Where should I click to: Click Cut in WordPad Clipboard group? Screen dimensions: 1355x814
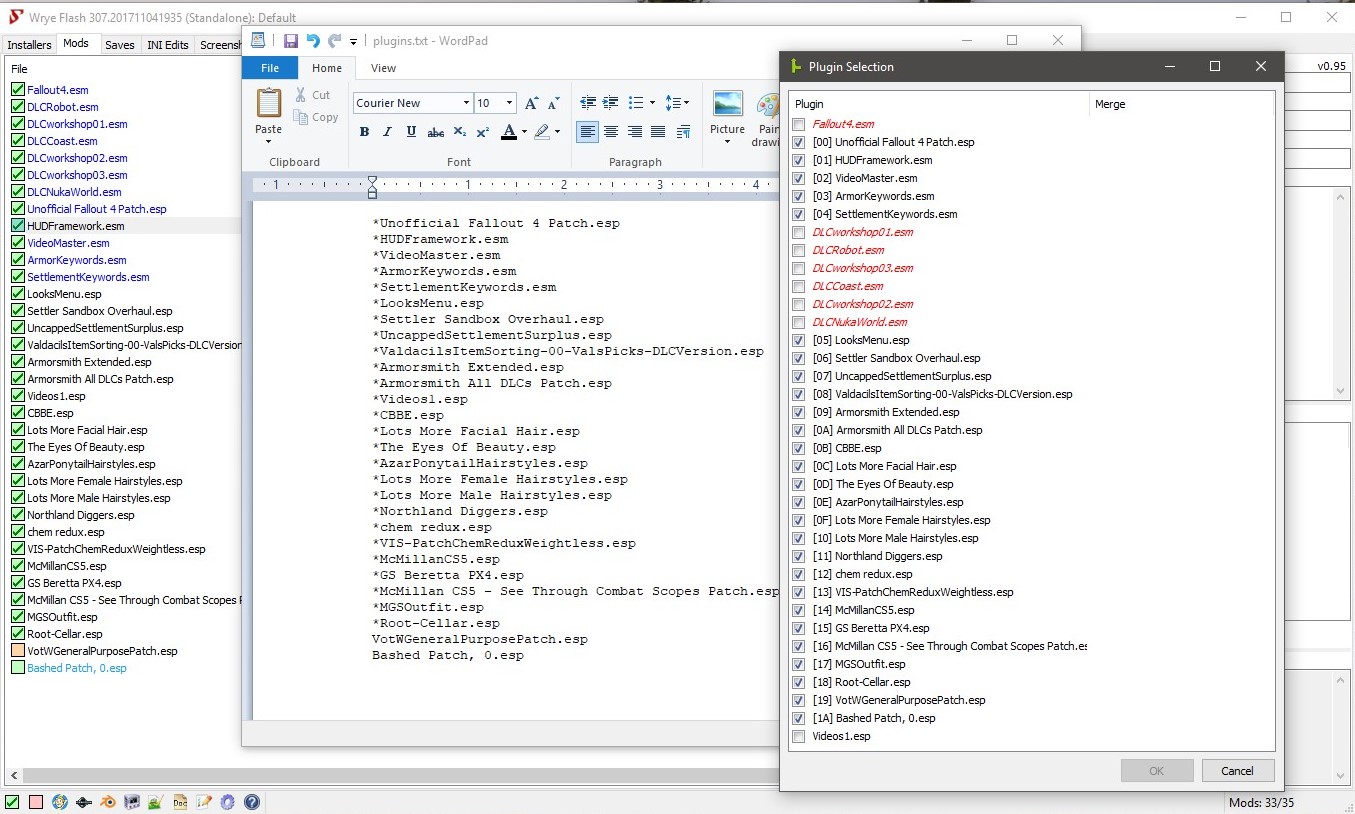312,95
